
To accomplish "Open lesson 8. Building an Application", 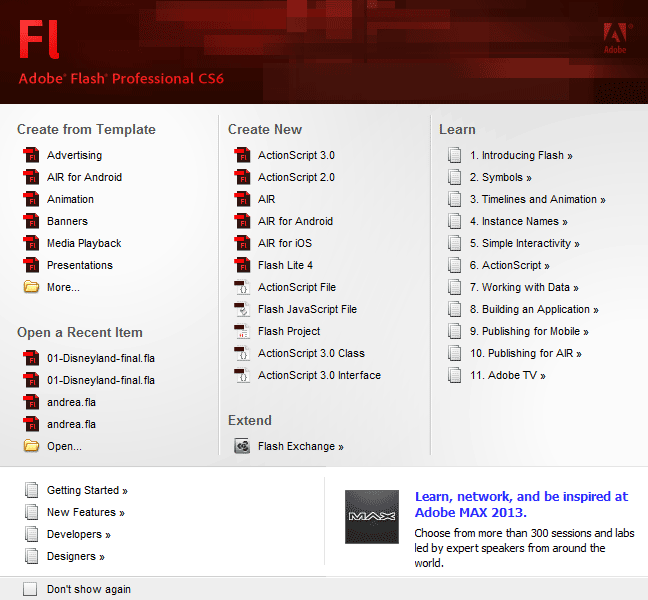I will pos(534,309).
